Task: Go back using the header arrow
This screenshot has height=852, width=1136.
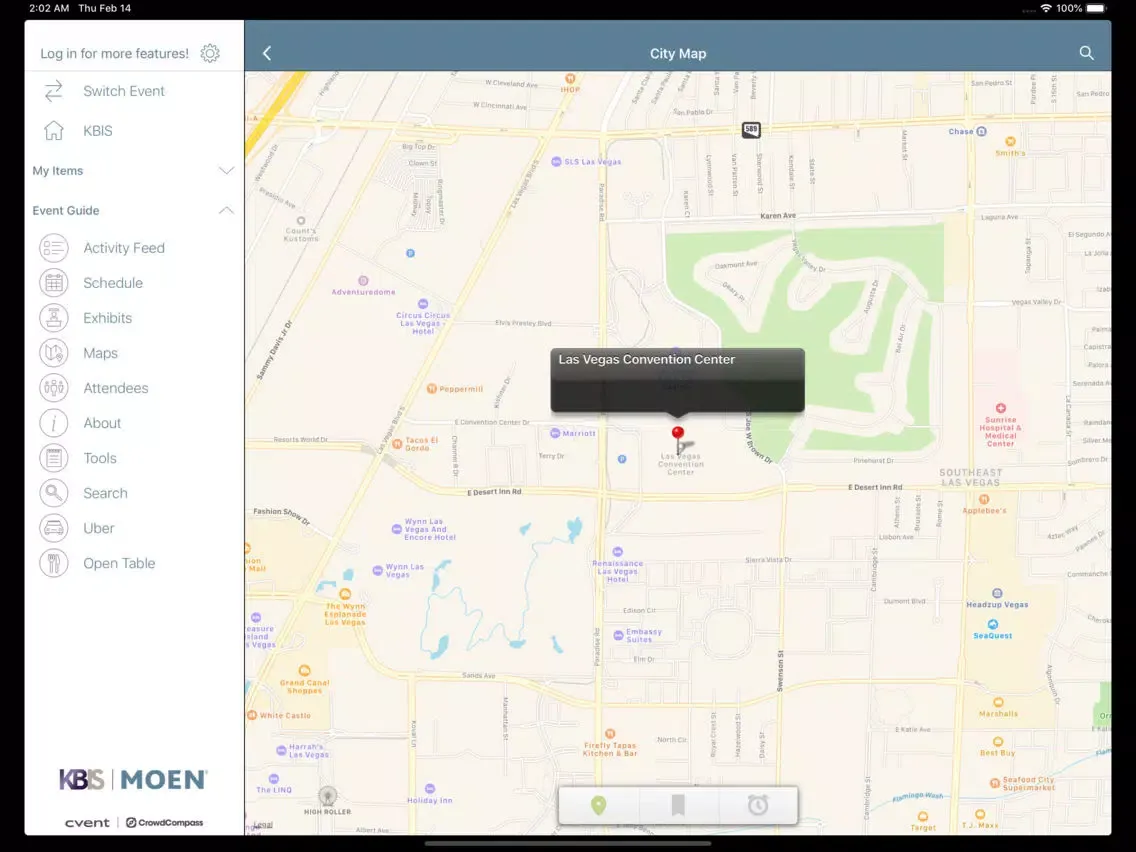Action: point(267,53)
